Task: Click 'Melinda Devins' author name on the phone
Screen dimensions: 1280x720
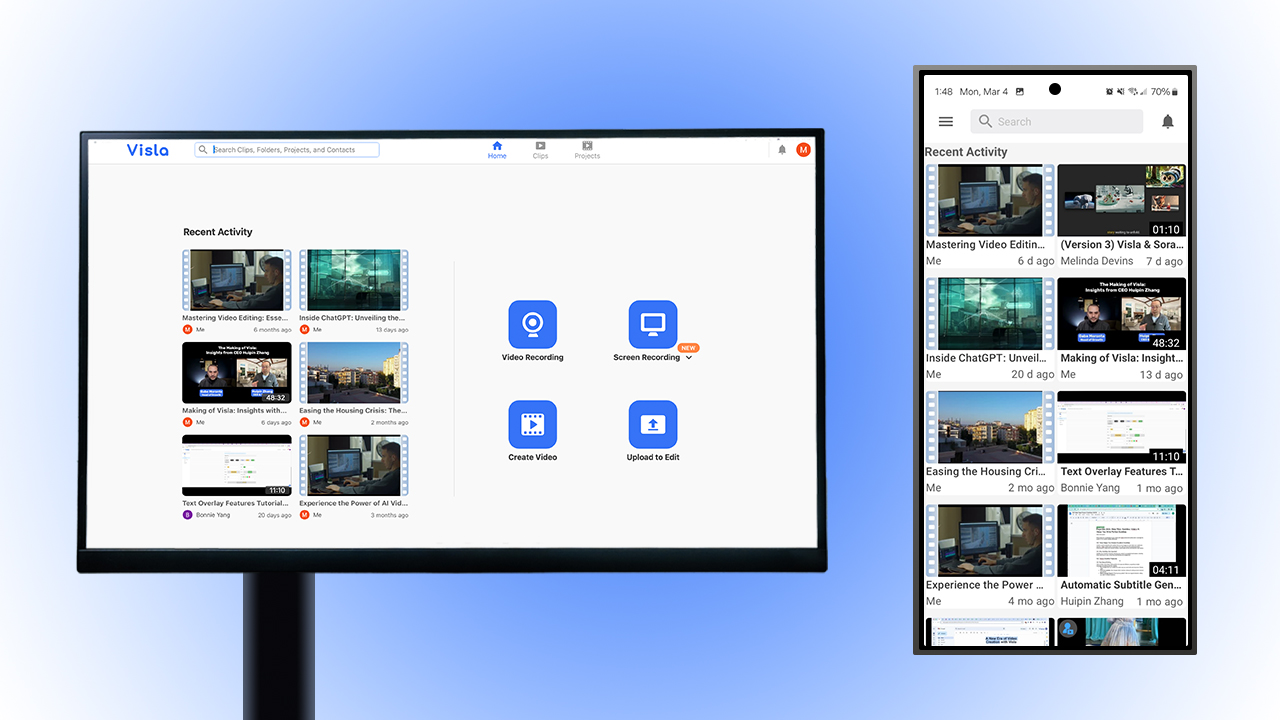Action: click(1097, 261)
